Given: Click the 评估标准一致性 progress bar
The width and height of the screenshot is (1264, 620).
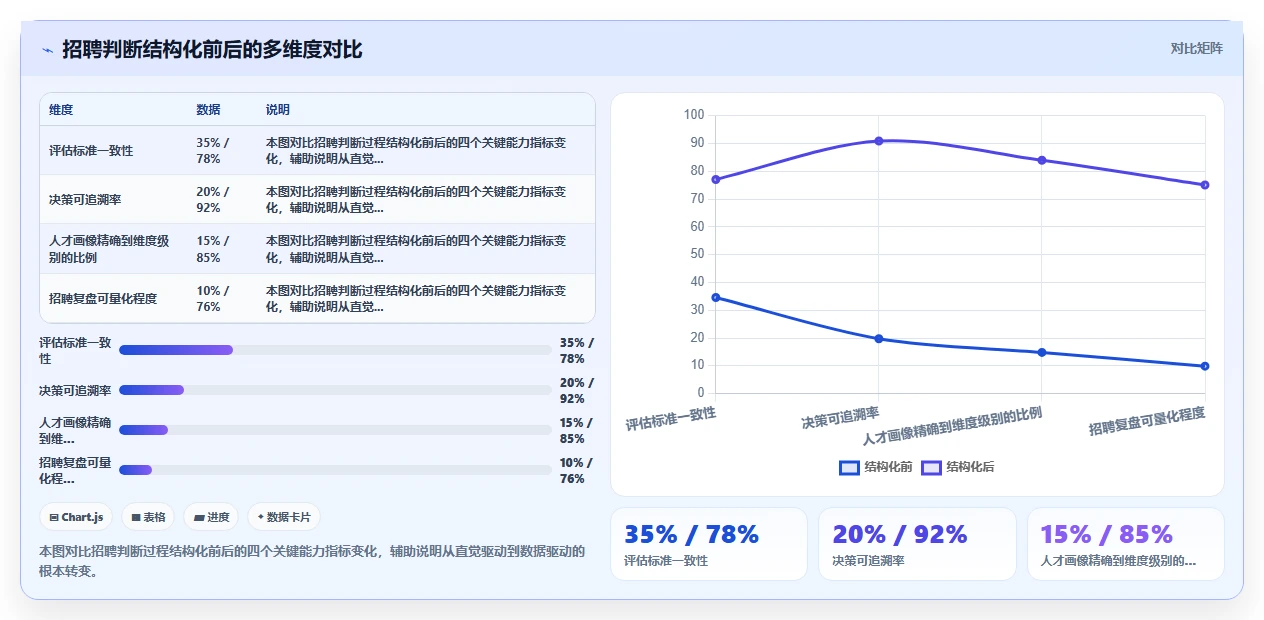Looking at the screenshot, I should point(335,350).
